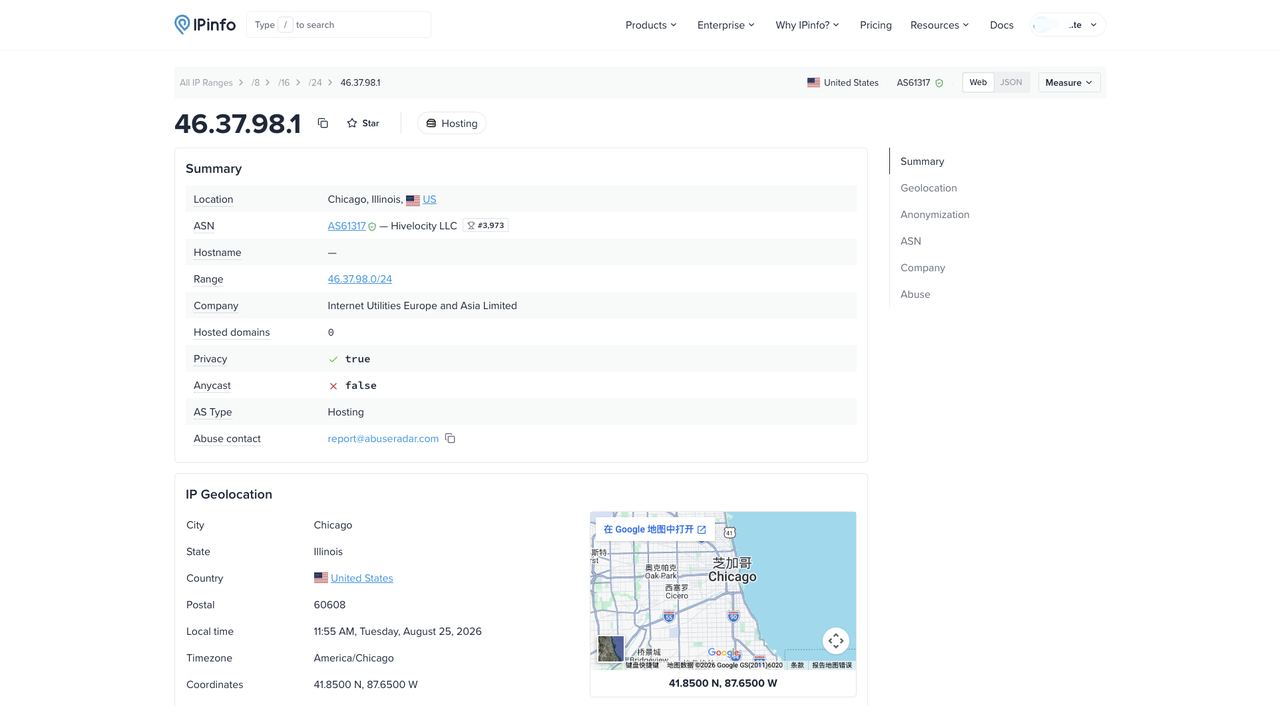Open the IPinfo logo homepage link
Image resolution: width=1280 pixels, height=706 pixels.
pos(205,25)
